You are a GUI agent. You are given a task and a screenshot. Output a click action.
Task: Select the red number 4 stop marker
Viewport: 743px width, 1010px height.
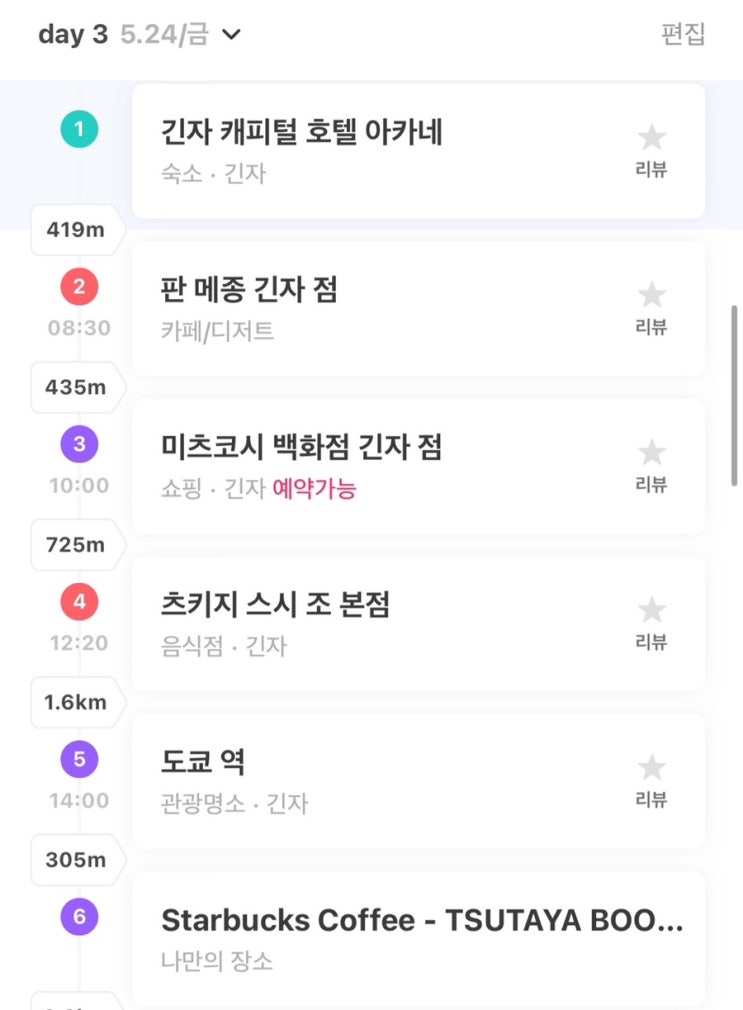pyautogui.click(x=79, y=603)
